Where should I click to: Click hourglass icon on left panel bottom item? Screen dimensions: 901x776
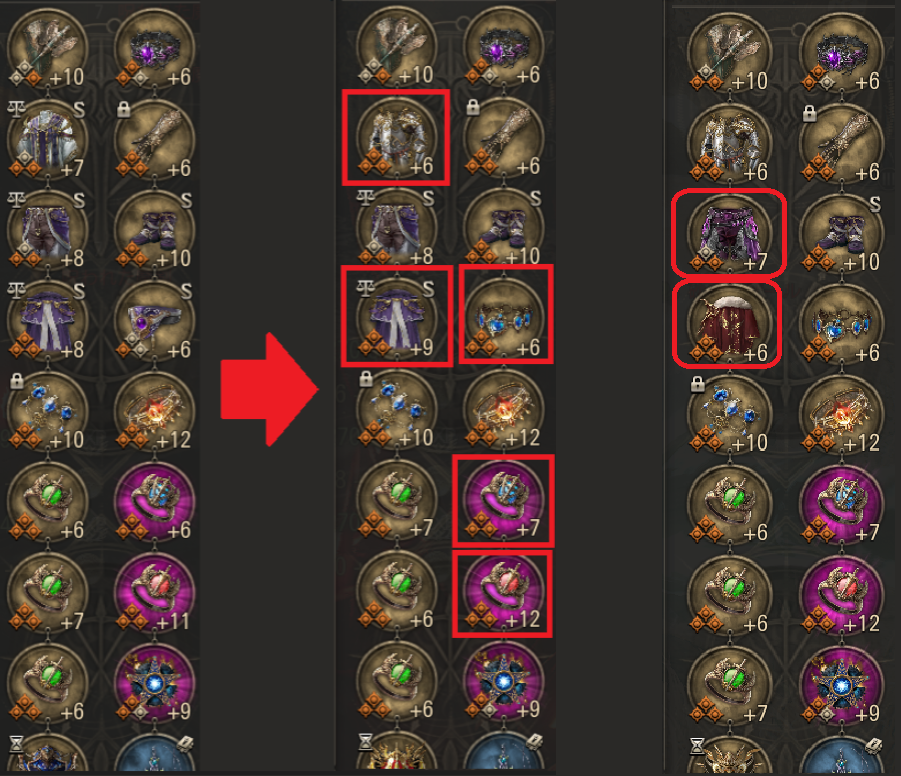(16, 744)
